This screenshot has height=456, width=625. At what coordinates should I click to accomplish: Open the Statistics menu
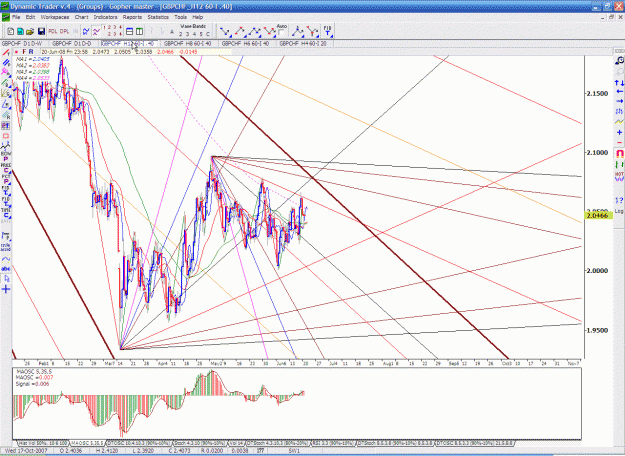coord(158,17)
